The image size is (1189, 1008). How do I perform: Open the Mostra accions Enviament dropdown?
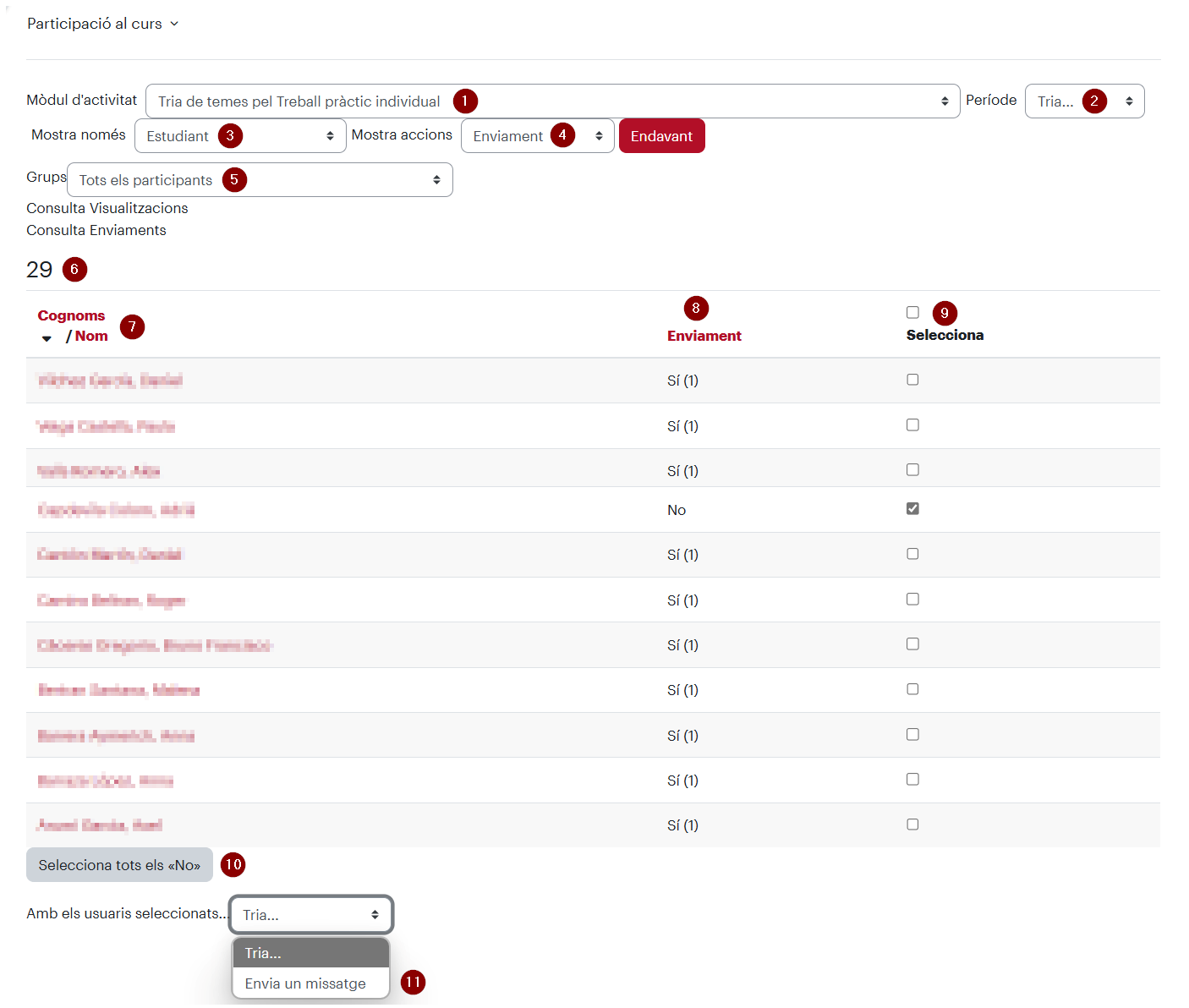click(537, 136)
